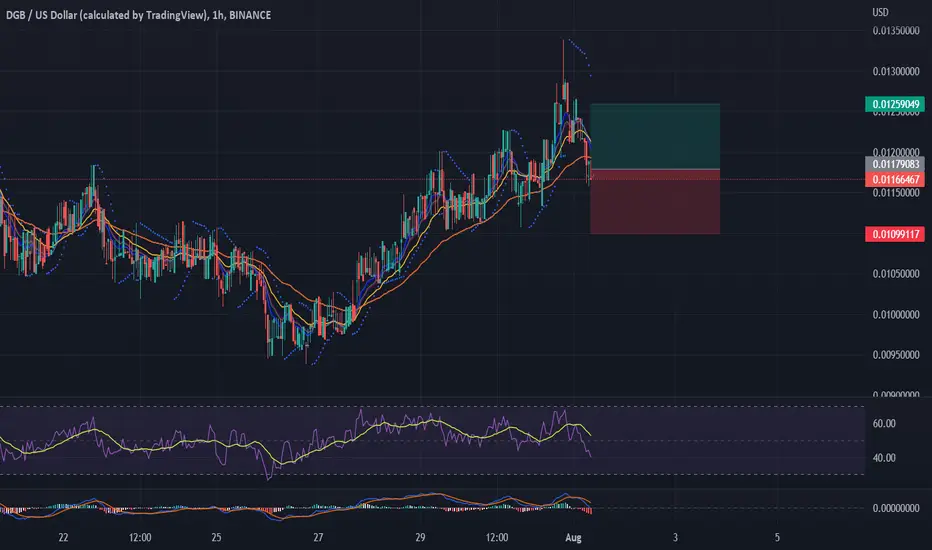Click the 27 date marker on time axis

coord(319,538)
